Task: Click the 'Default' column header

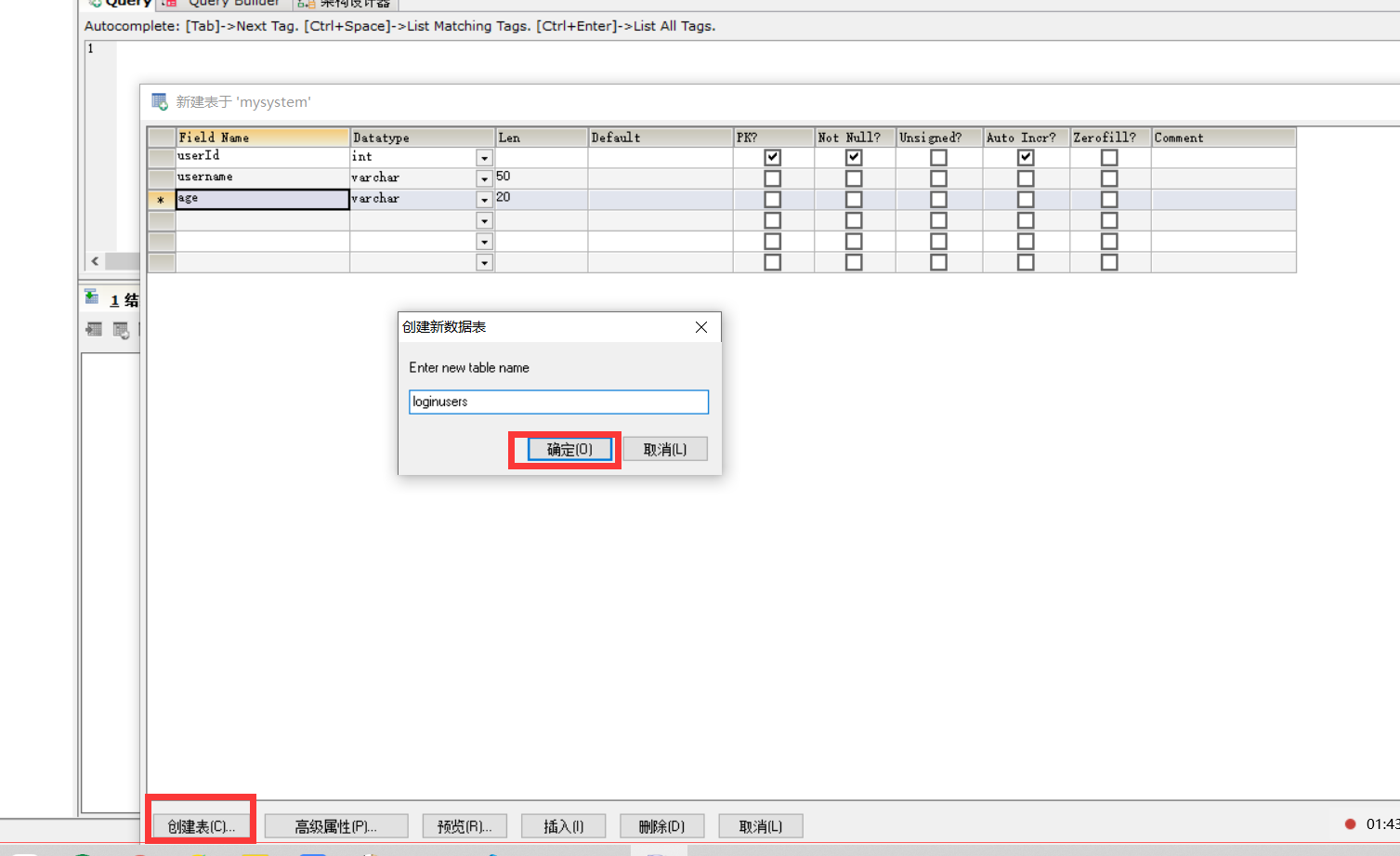Action: coord(661,138)
